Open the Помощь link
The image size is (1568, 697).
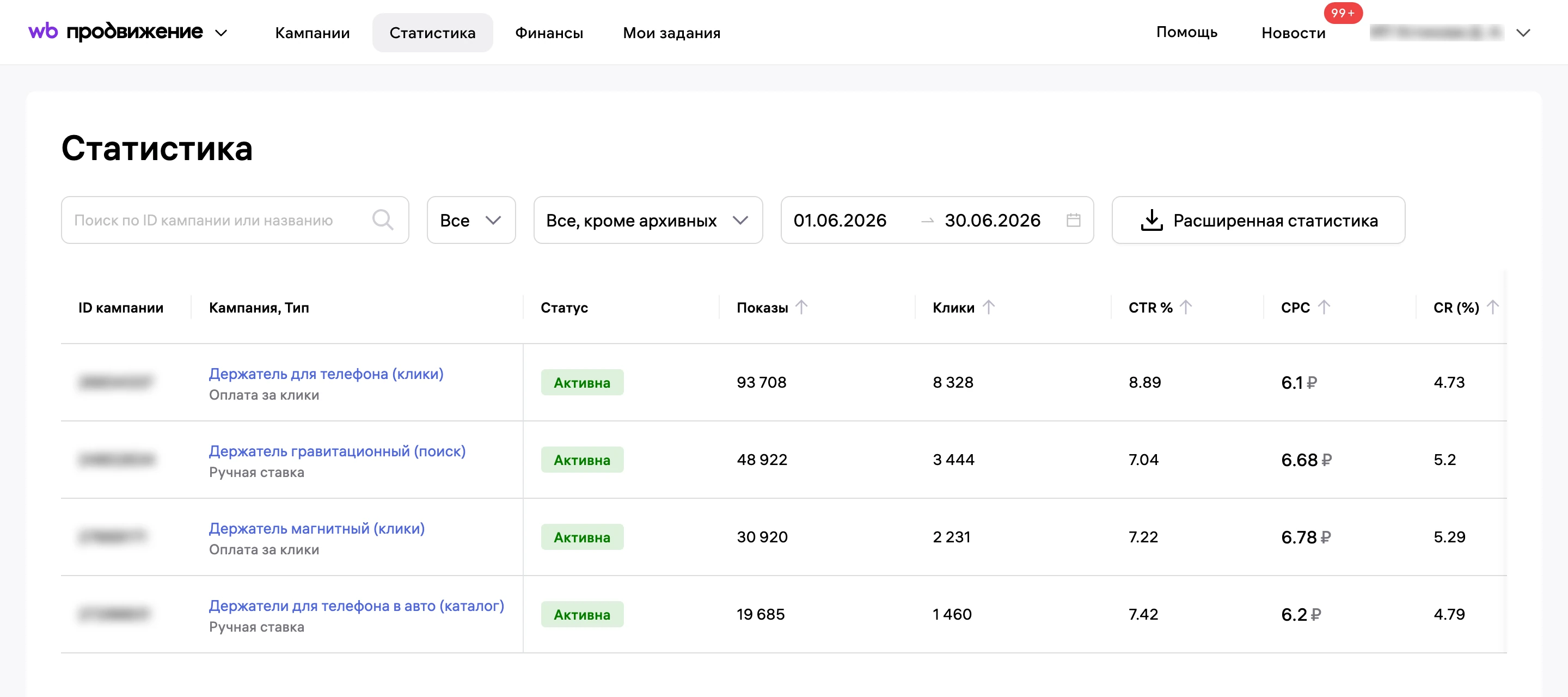[x=1186, y=32]
